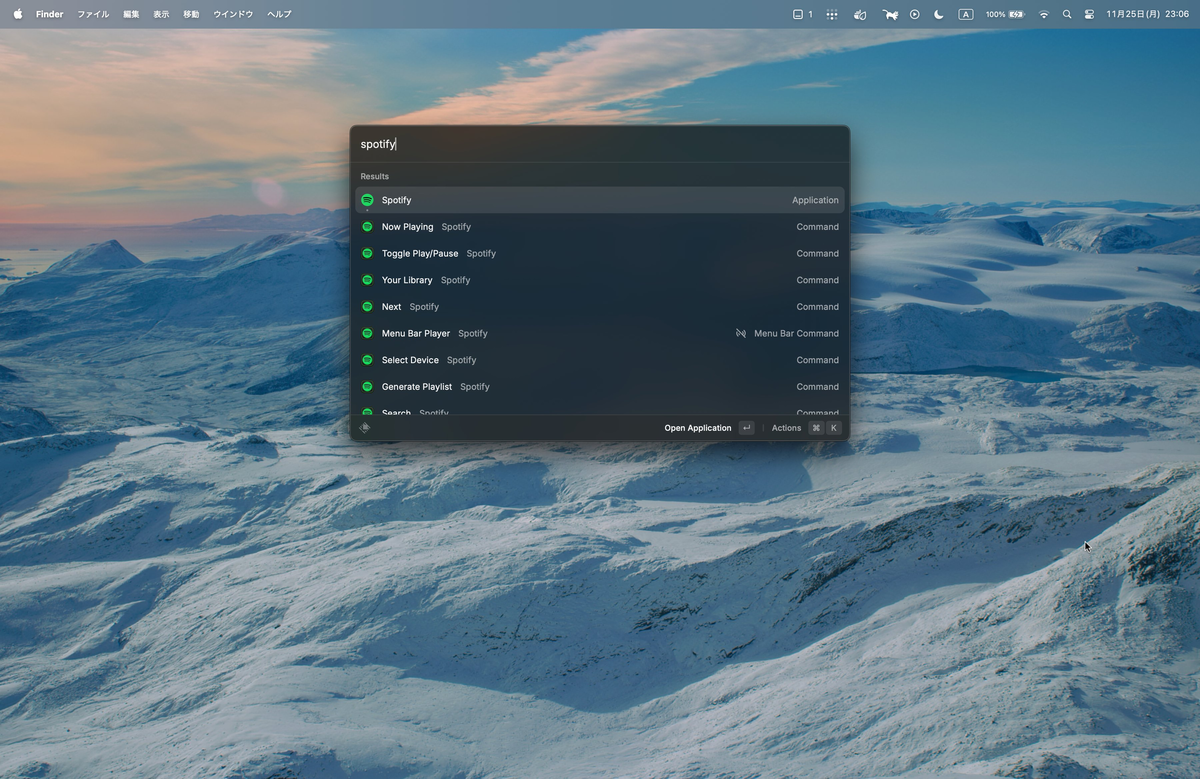Select the Select Device command
This screenshot has height=779, width=1200.
tap(600, 360)
